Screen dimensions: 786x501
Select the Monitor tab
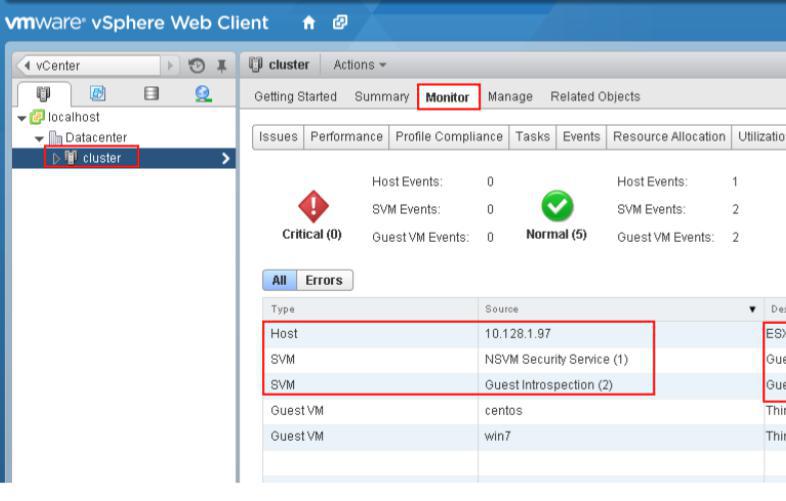tap(448, 97)
